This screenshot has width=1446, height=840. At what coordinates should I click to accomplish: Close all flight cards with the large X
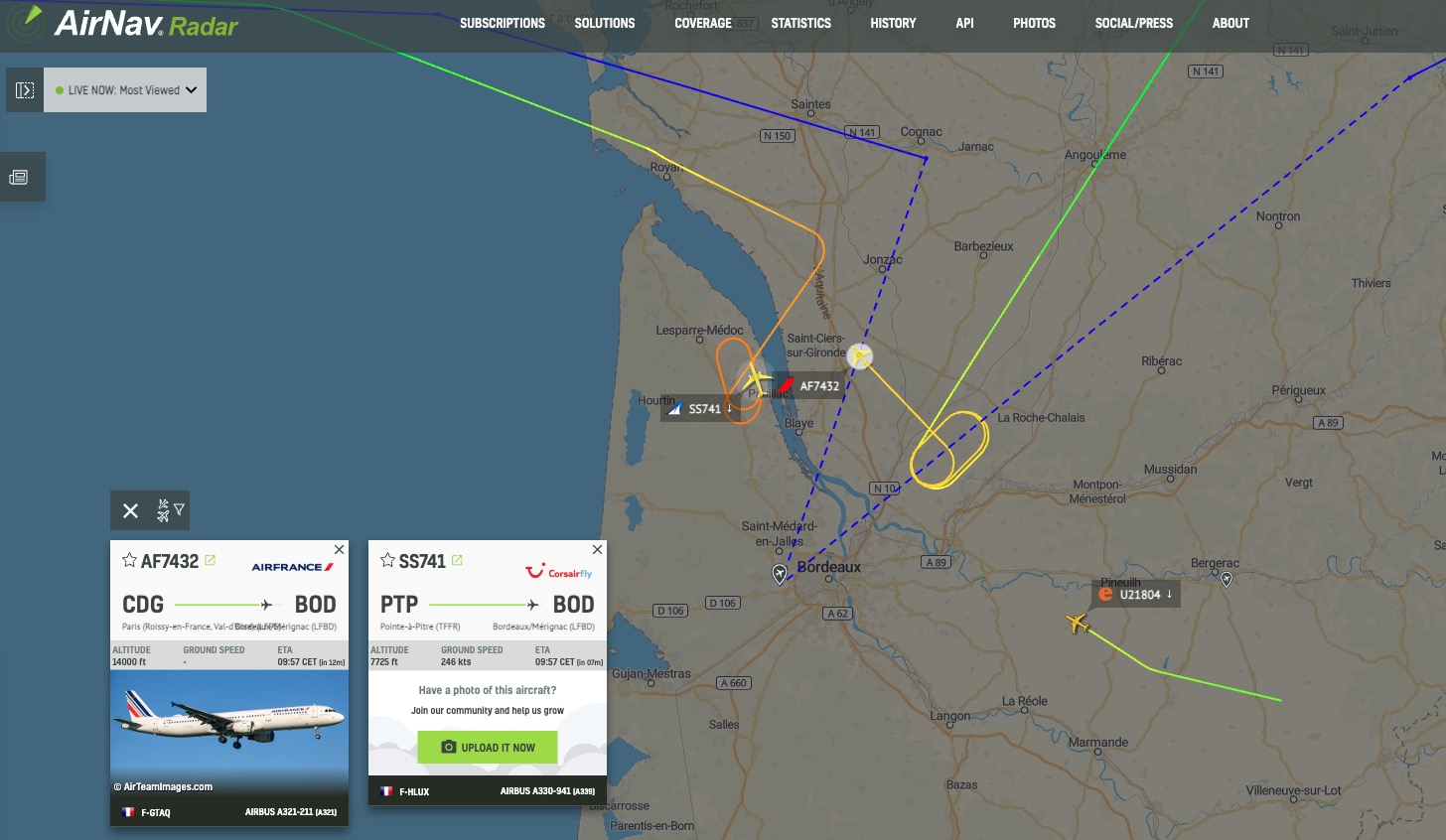(x=130, y=510)
